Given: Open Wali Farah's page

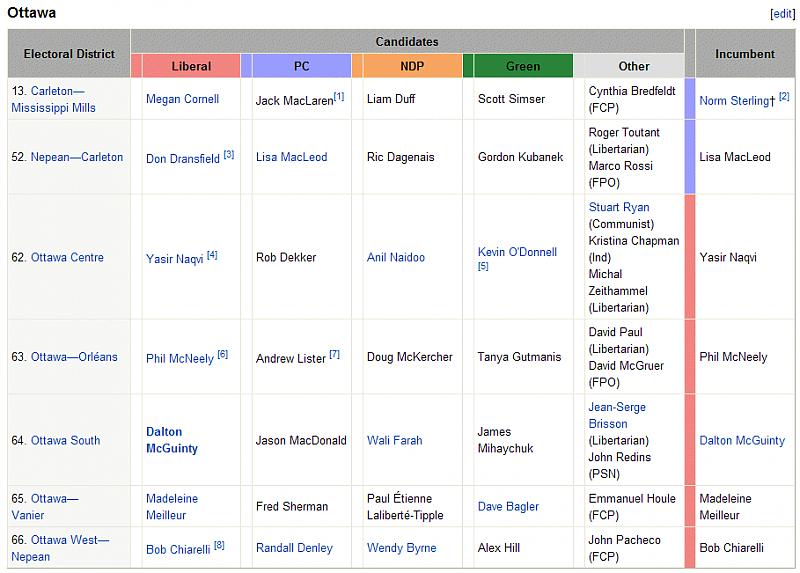Looking at the screenshot, I should (x=394, y=440).
